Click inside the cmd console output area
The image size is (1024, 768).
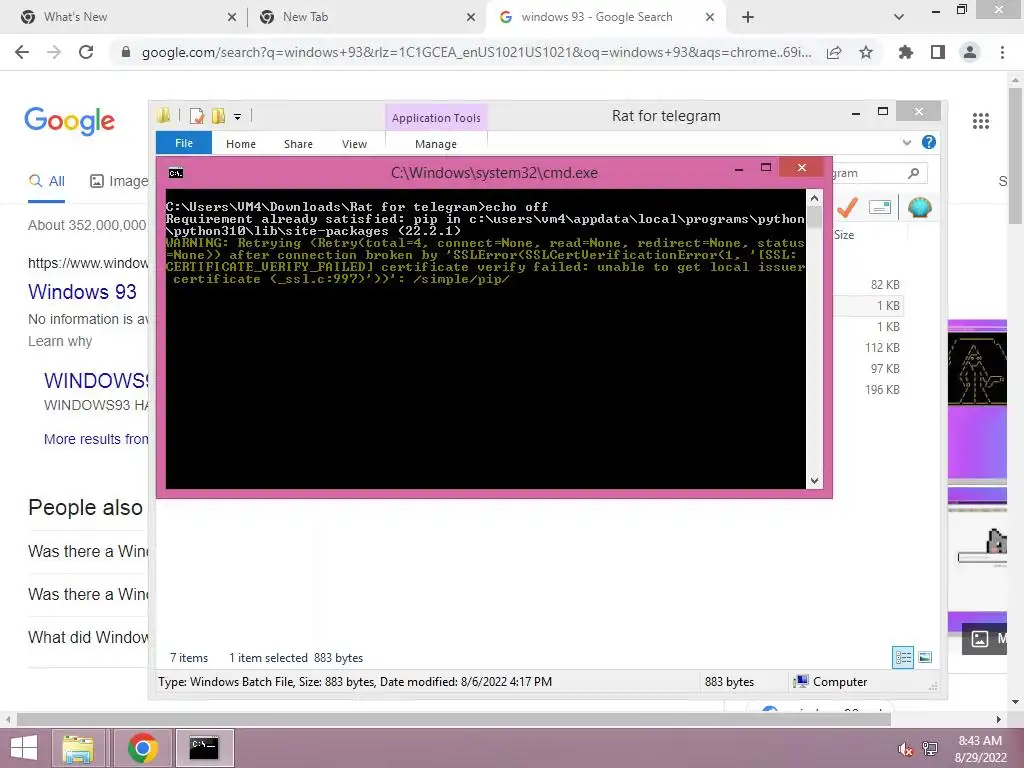485,338
